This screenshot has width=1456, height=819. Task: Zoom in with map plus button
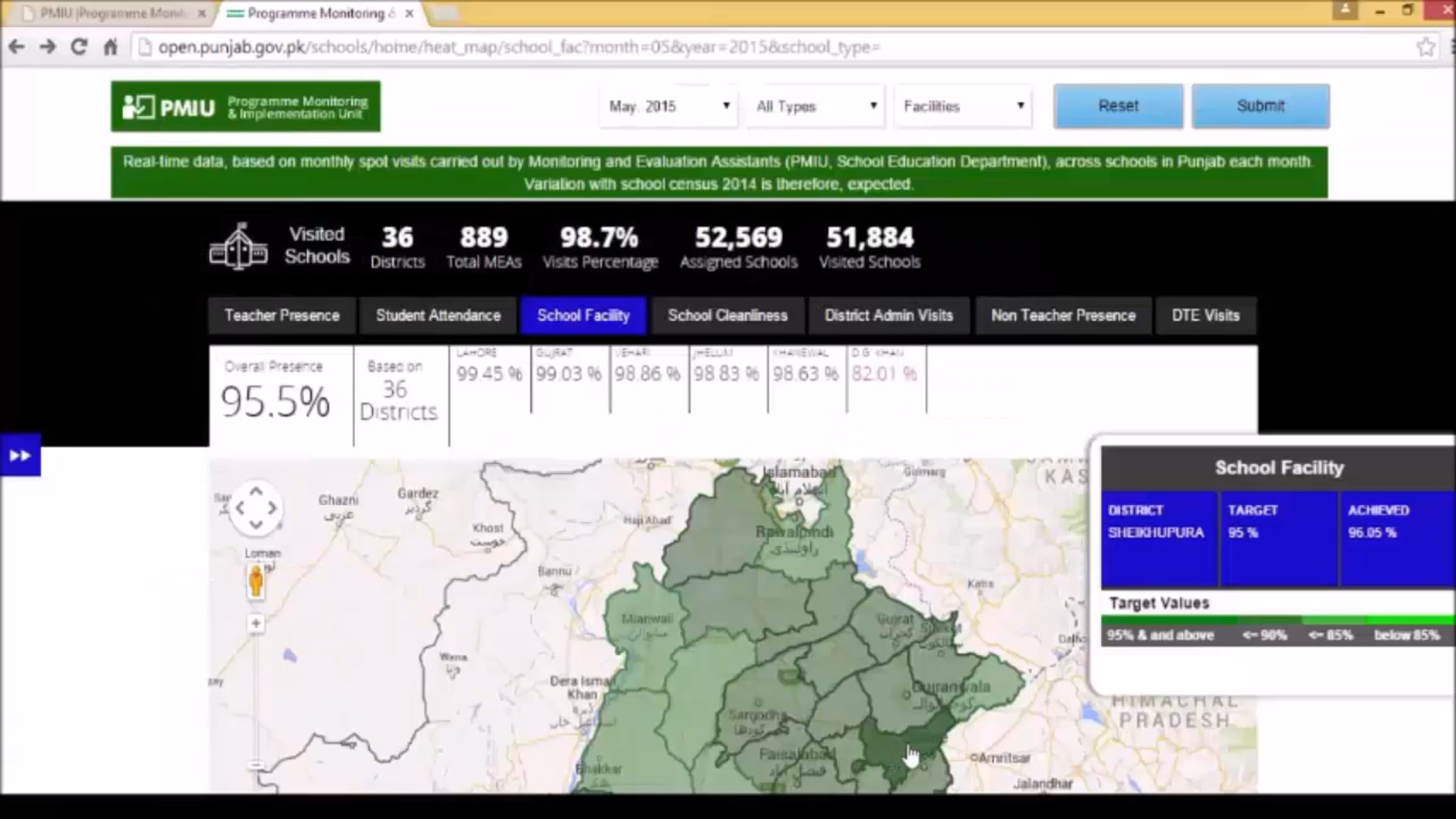coord(256,623)
